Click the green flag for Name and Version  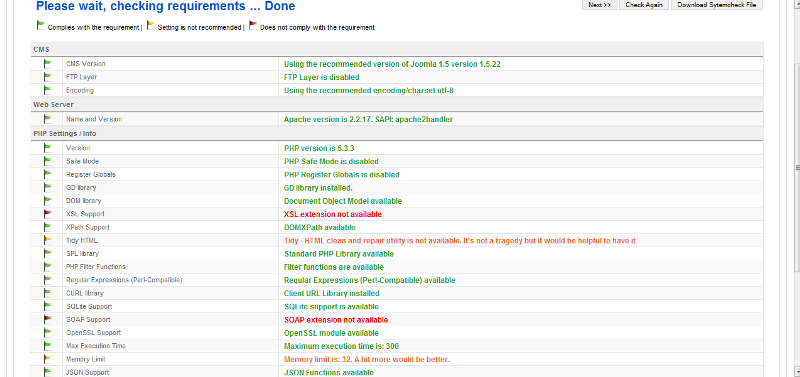(48, 119)
